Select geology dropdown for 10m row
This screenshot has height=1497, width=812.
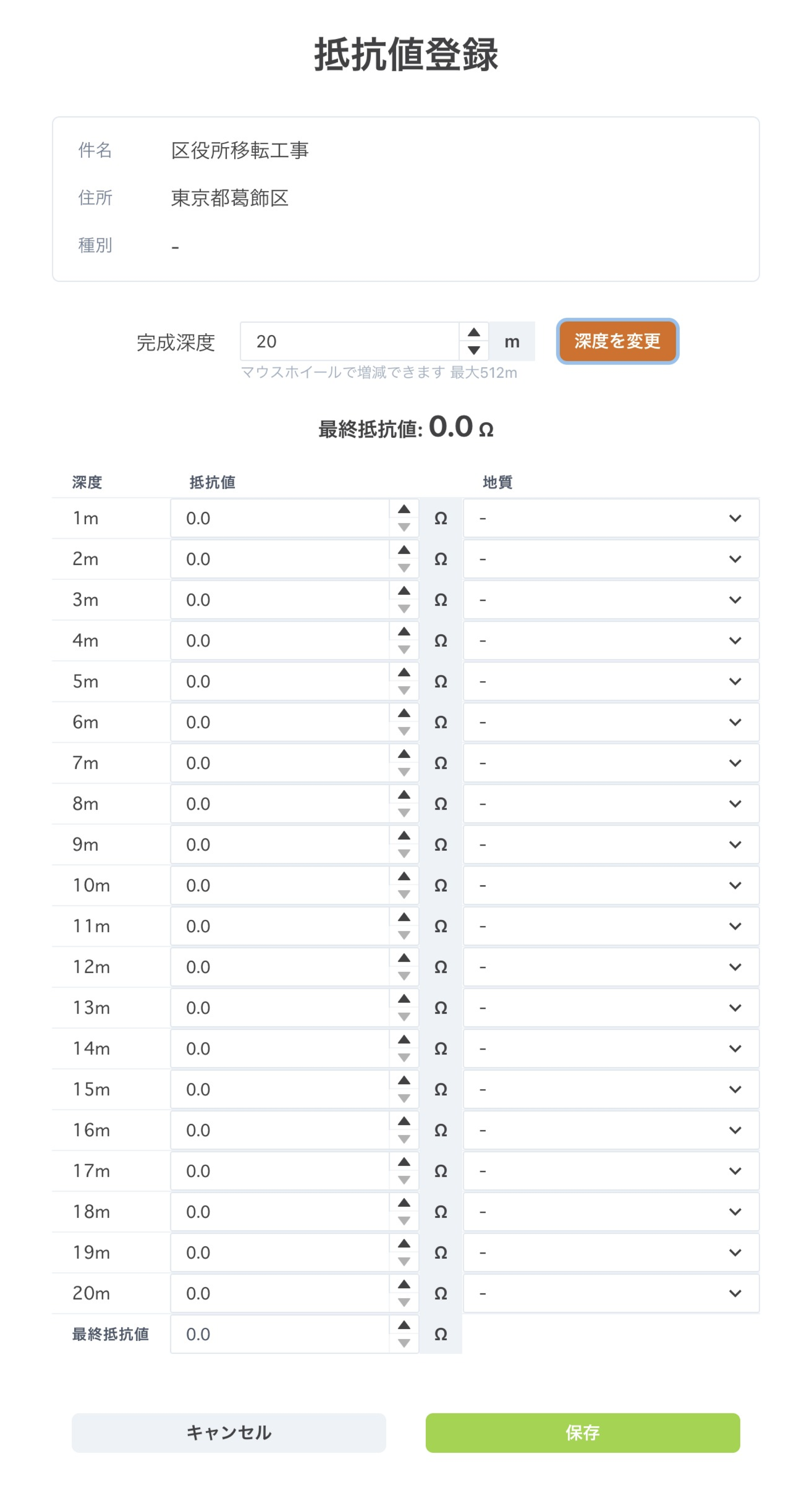tap(610, 885)
